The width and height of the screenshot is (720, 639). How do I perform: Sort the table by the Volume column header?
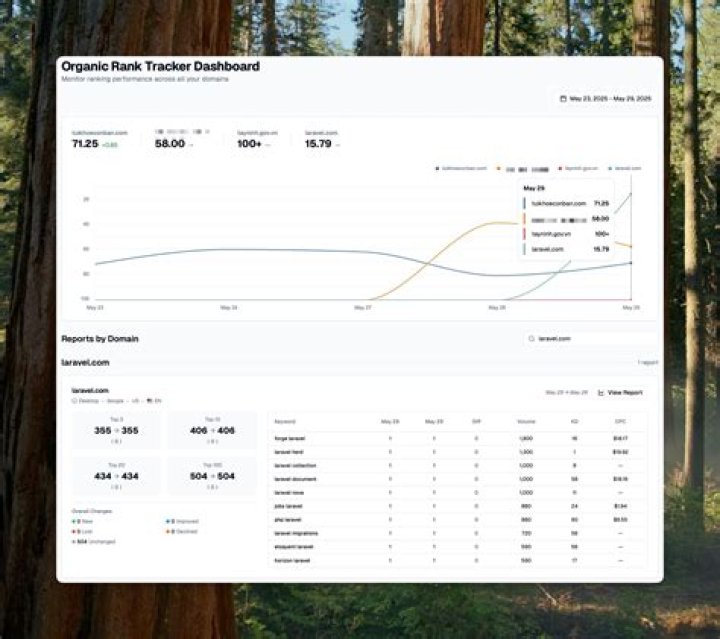526,422
